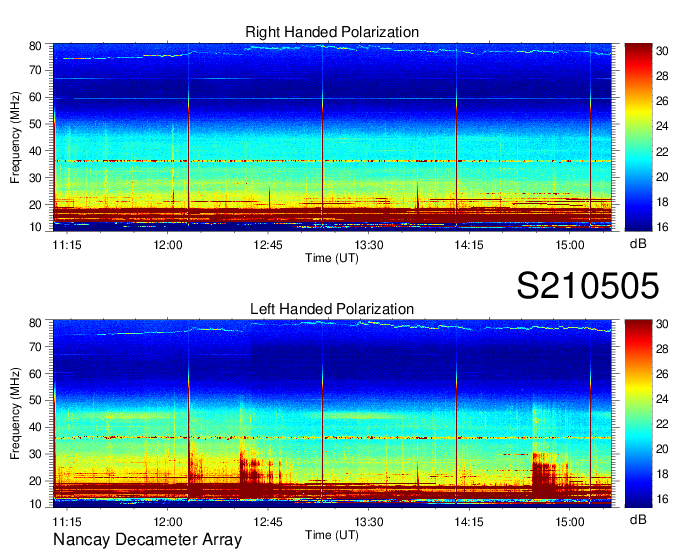
Task: Click the 'Left Handed Polarization' plot title
Action: (x=332, y=309)
